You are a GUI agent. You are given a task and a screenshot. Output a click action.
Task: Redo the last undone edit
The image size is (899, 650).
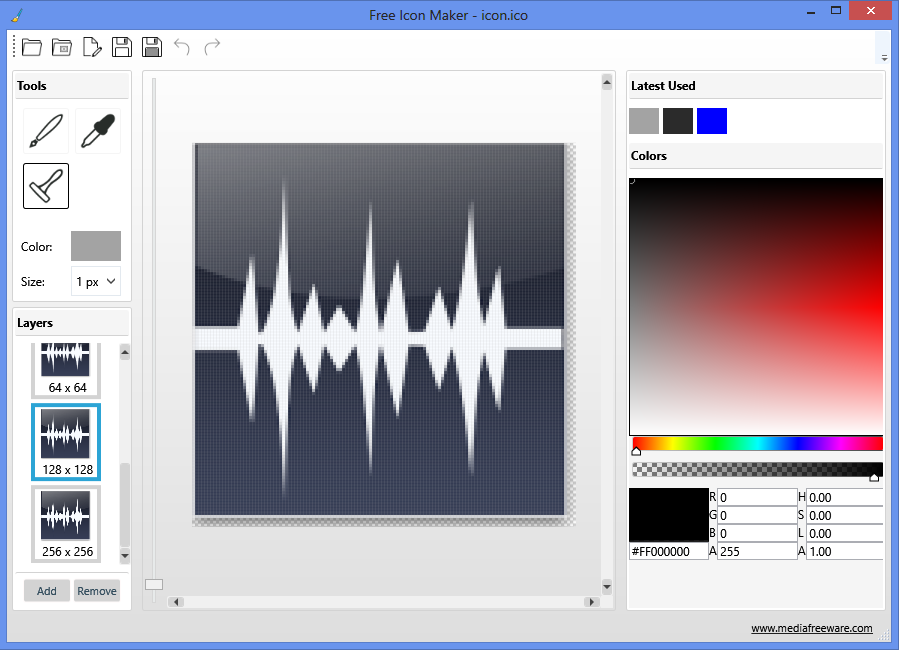point(210,47)
